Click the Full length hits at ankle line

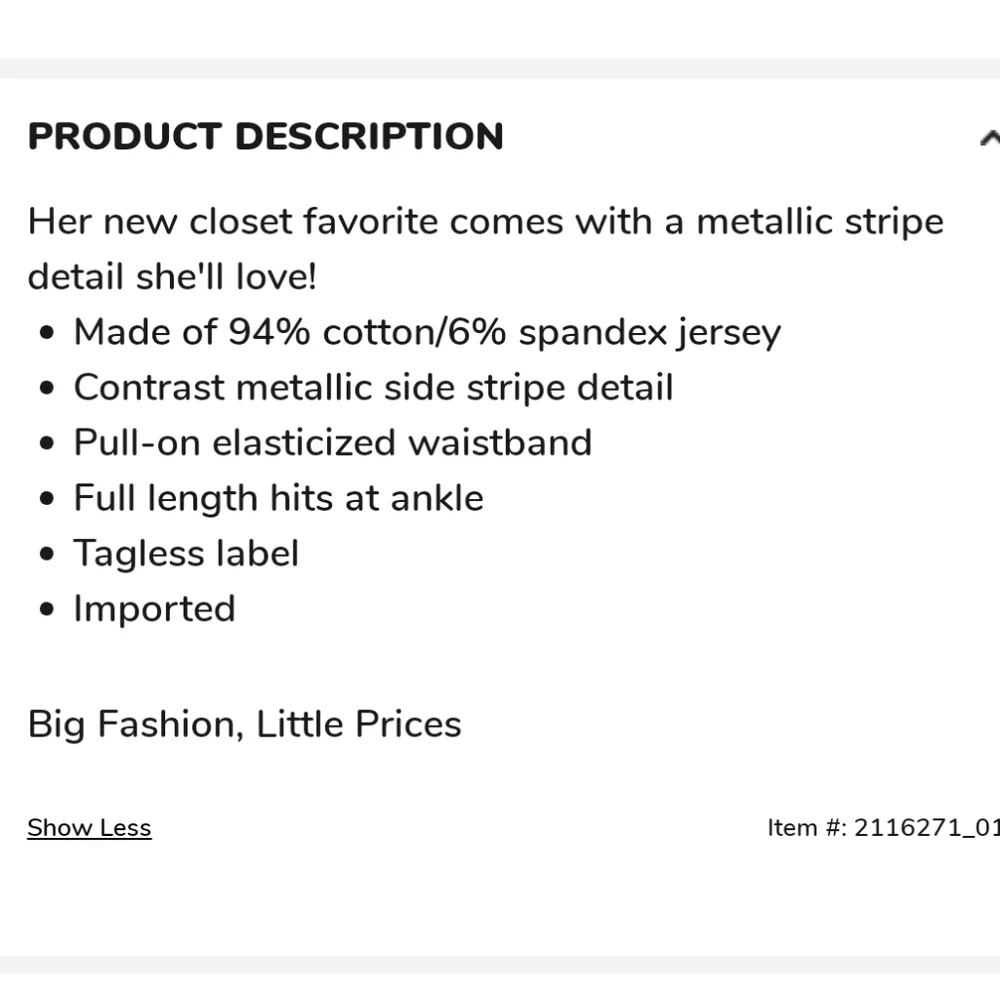click(x=279, y=498)
